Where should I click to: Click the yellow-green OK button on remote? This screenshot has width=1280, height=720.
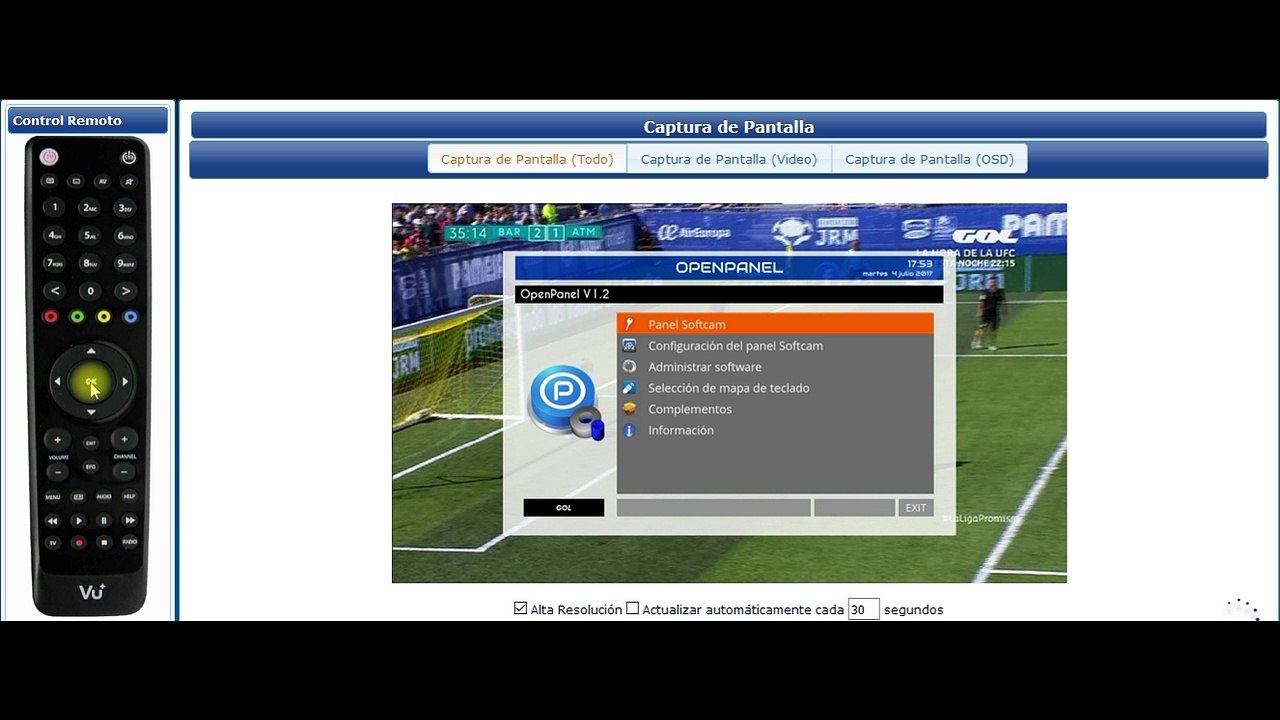point(91,381)
